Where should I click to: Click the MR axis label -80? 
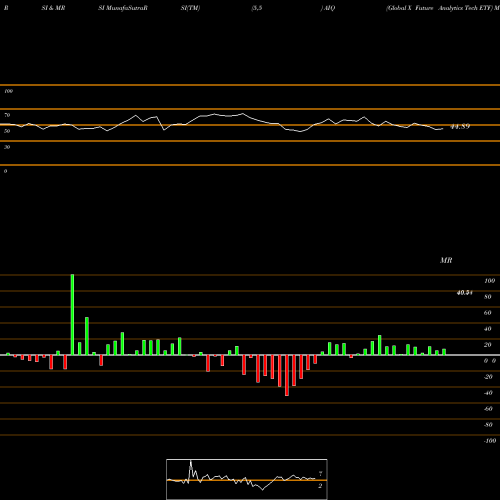point(488,425)
